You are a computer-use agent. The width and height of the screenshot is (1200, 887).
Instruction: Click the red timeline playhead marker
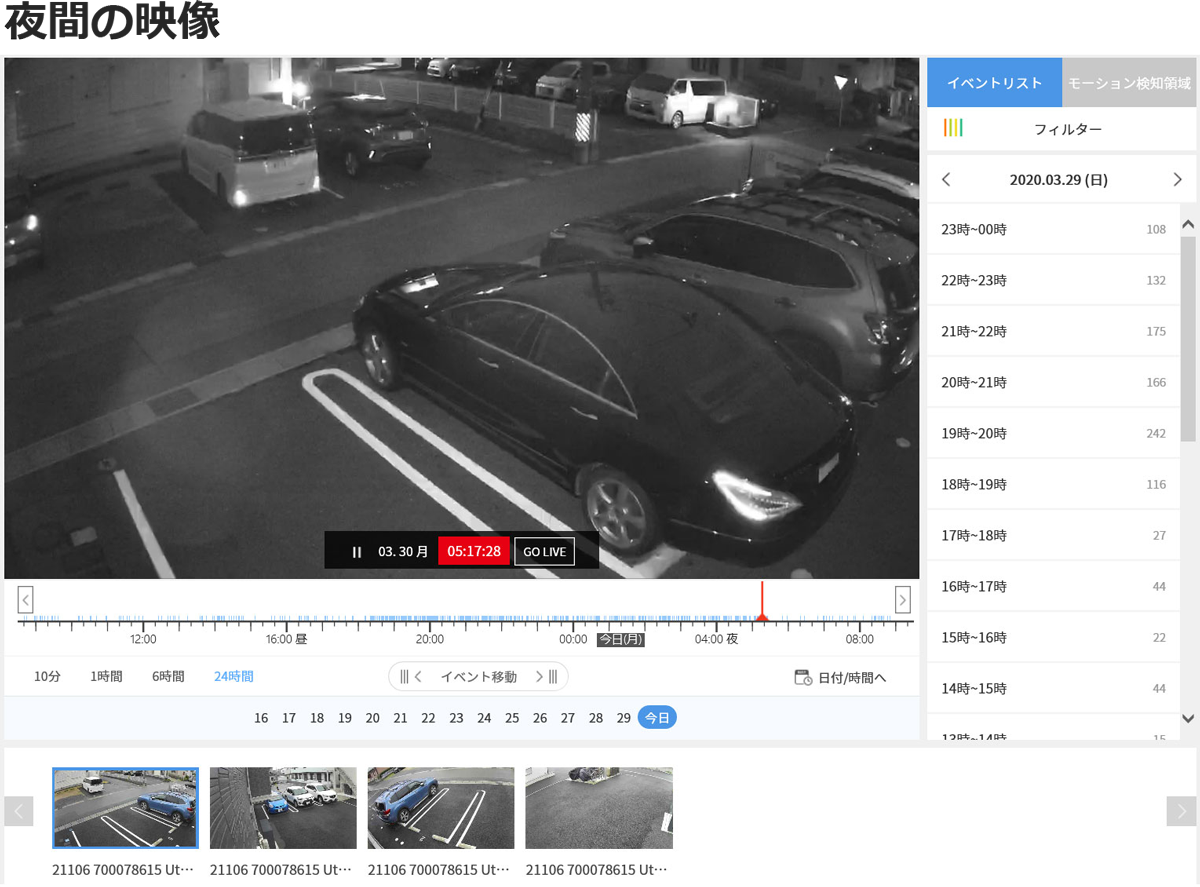click(762, 615)
